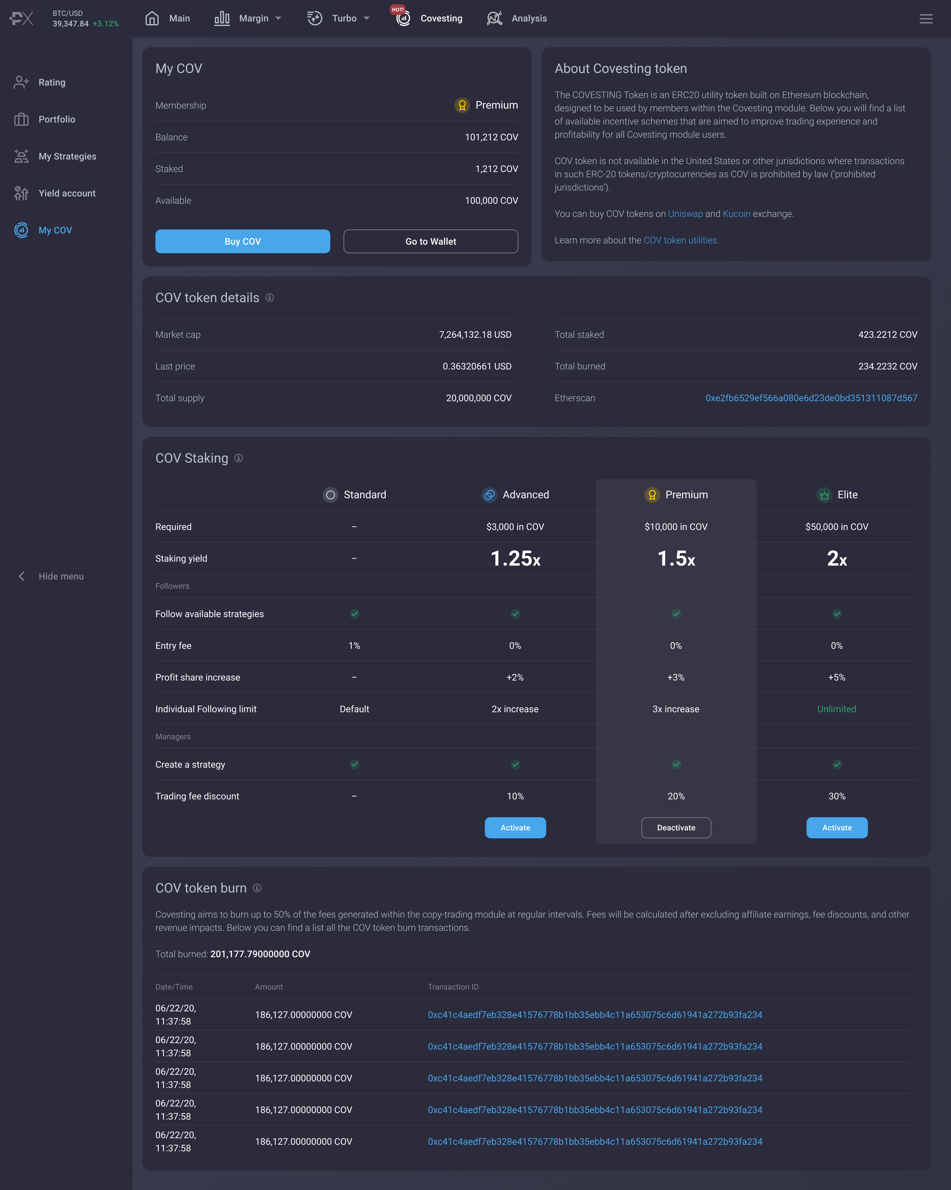Open Portfolio in the sidebar
Image resolution: width=951 pixels, height=1190 pixels.
click(x=56, y=119)
